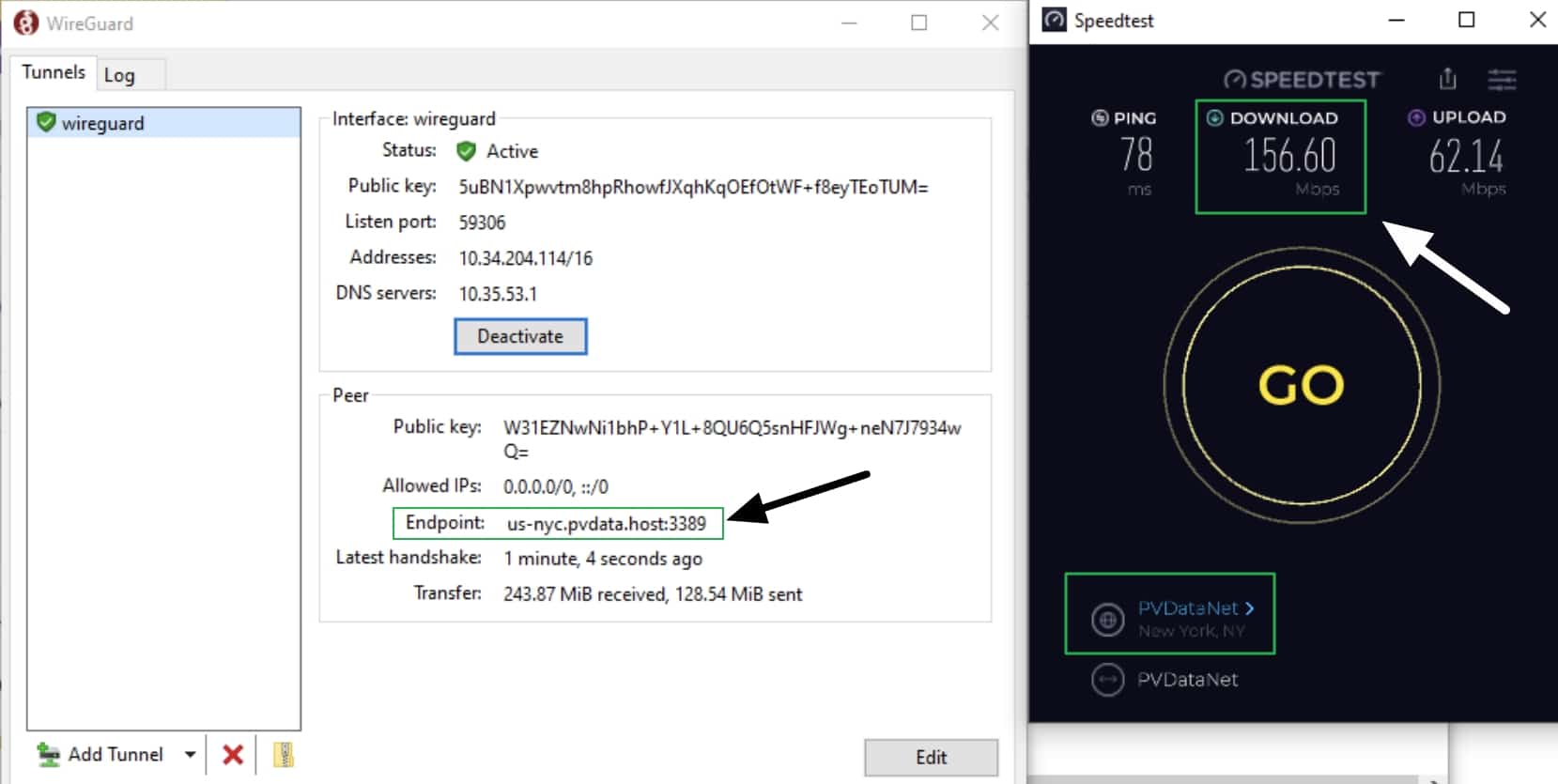This screenshot has height=784, width=1558.
Task: Click the ping icon in Speedtest
Action: [1100, 118]
